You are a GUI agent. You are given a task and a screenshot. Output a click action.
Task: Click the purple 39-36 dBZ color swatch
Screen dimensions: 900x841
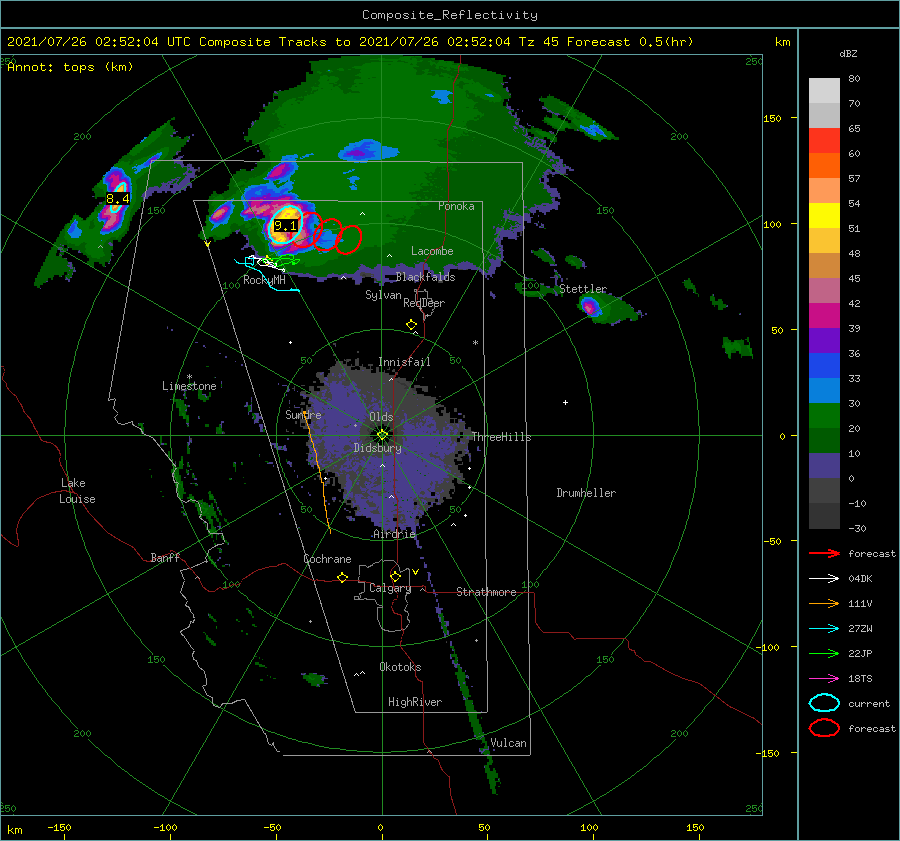click(x=824, y=341)
